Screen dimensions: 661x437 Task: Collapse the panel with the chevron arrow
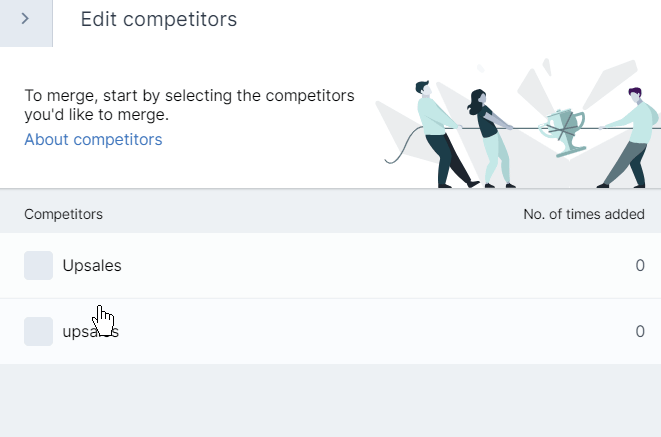click(26, 19)
